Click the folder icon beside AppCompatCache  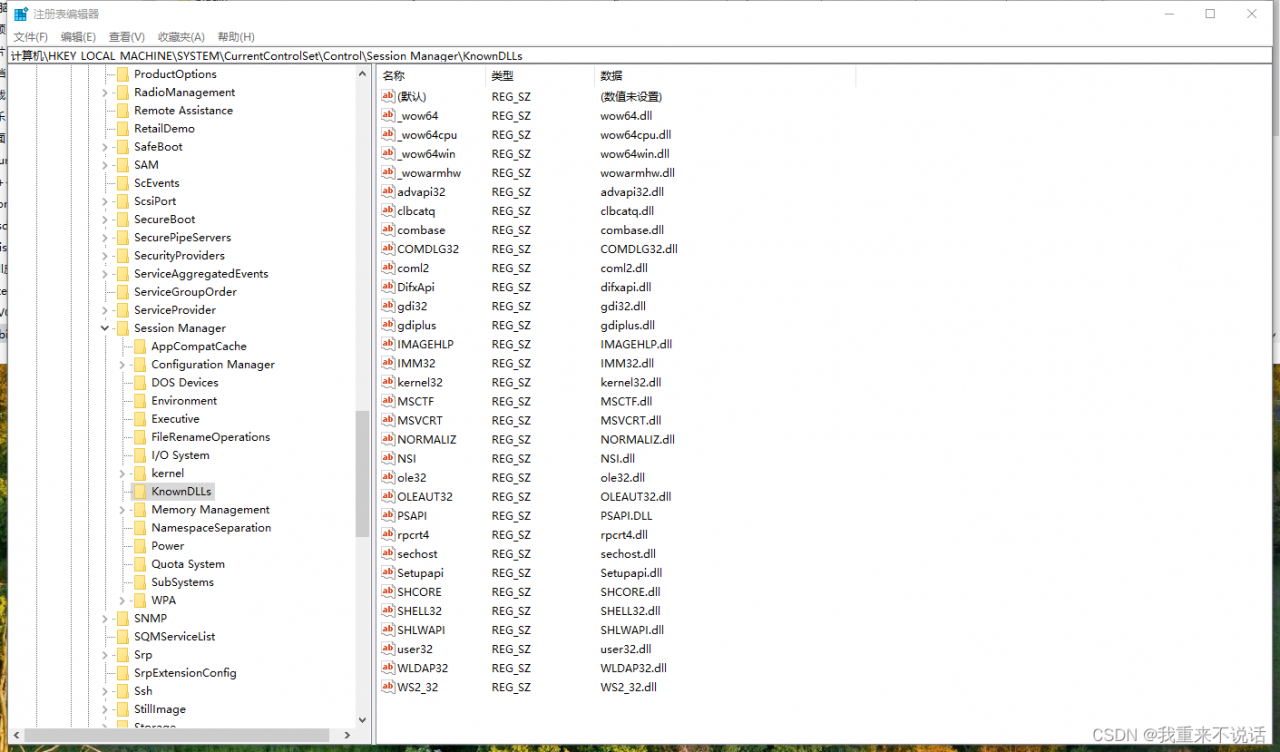coord(140,346)
